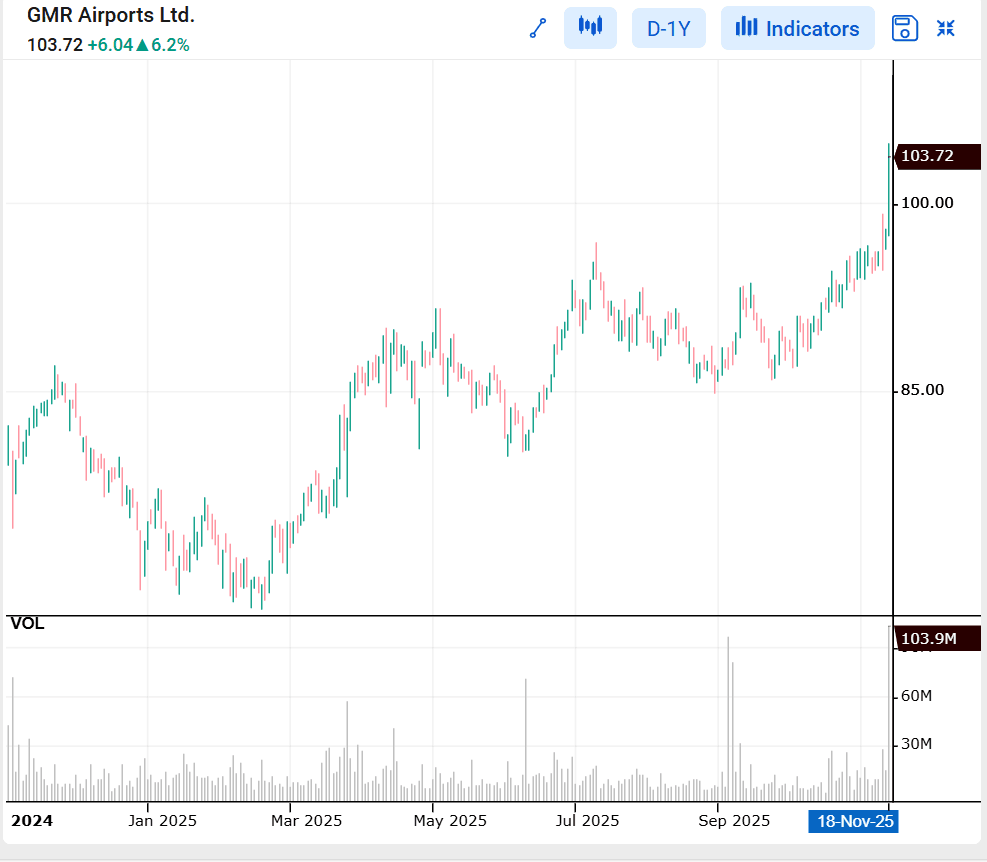Click the 100.00 price axis label
987x862 pixels.
pos(927,203)
